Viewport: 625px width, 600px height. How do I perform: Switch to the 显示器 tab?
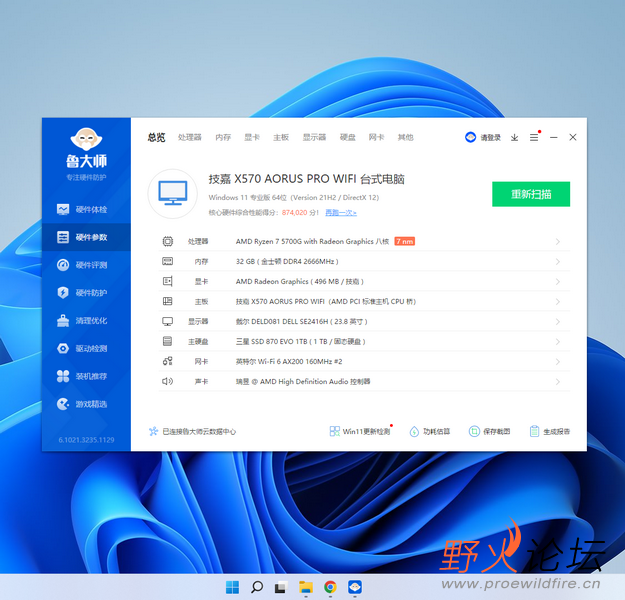314,138
